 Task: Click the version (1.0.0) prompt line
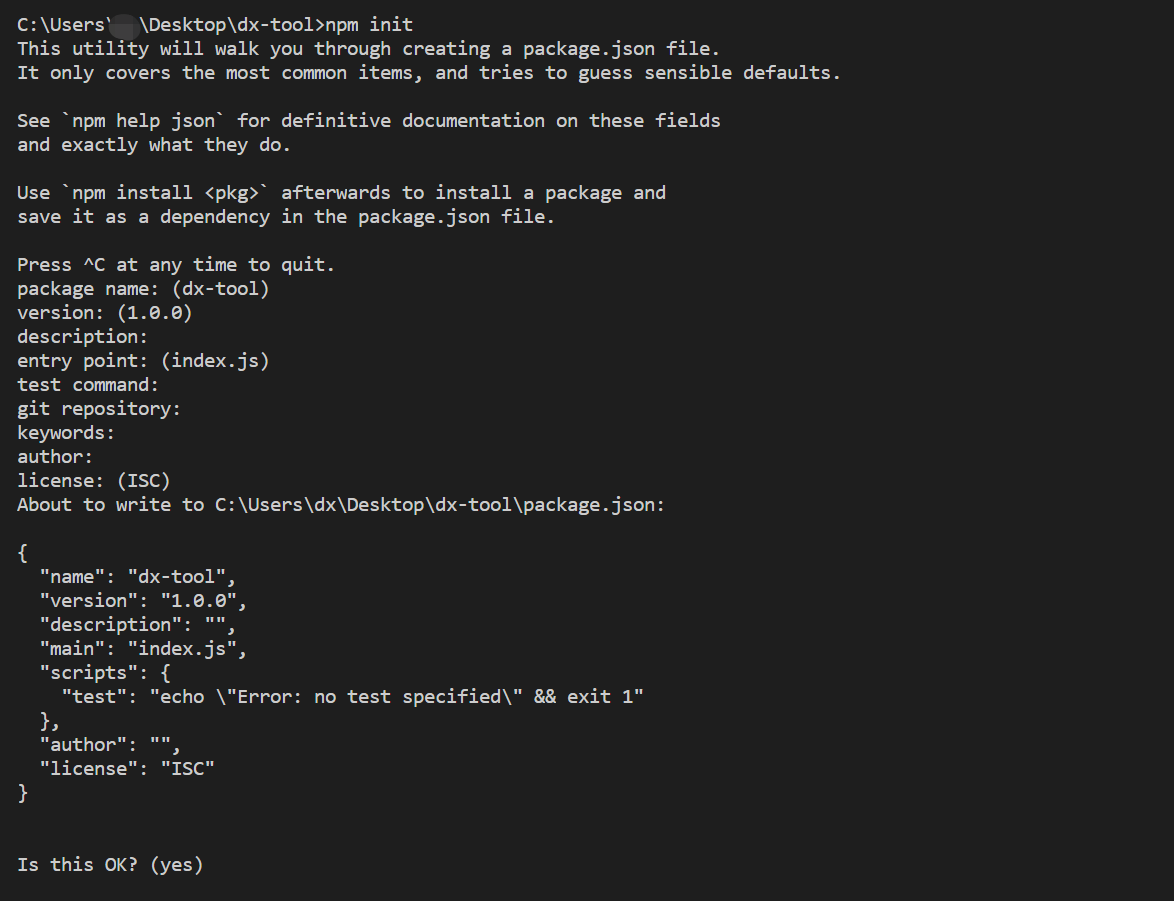click(105, 312)
